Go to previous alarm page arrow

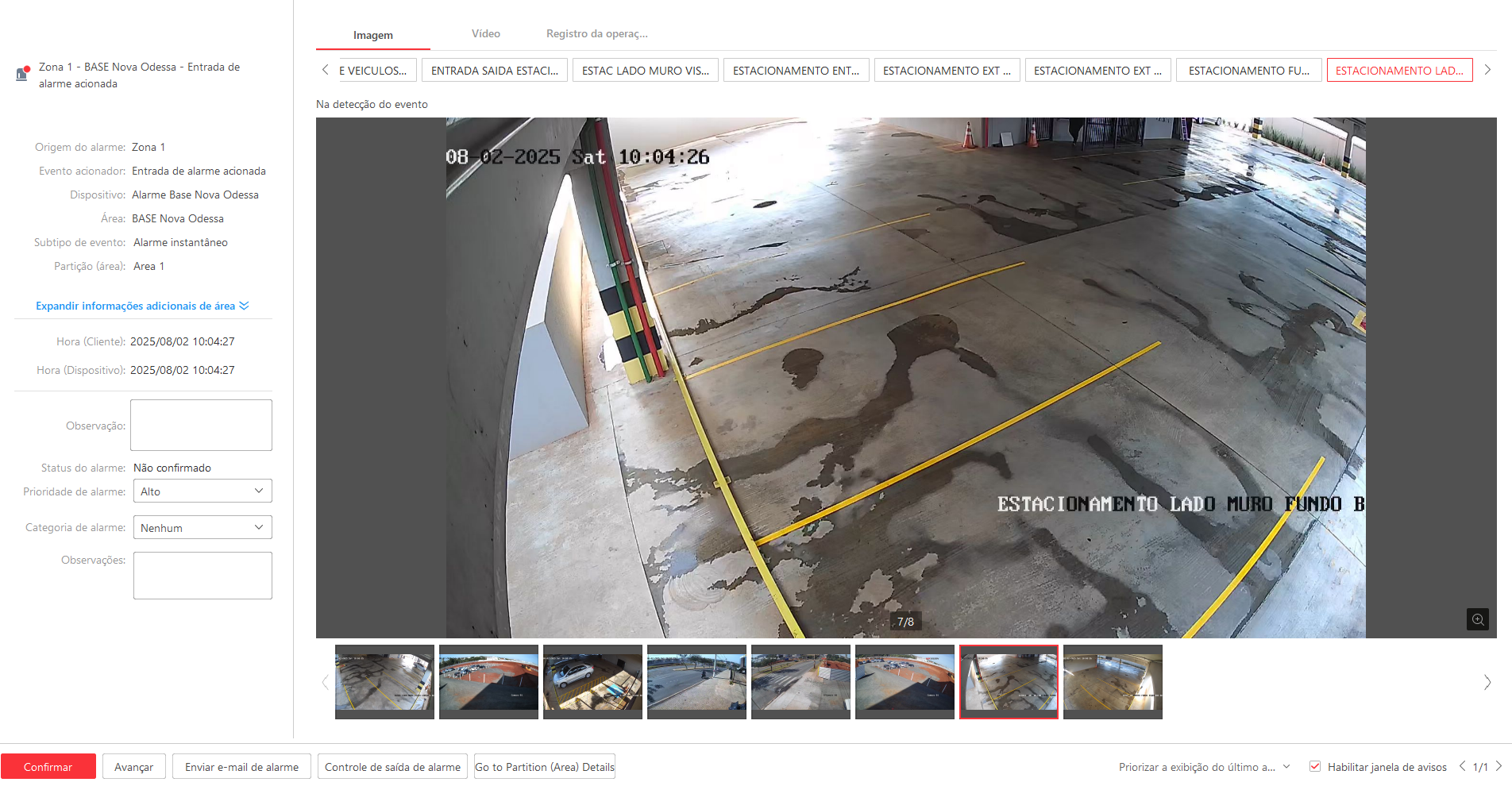1462,766
